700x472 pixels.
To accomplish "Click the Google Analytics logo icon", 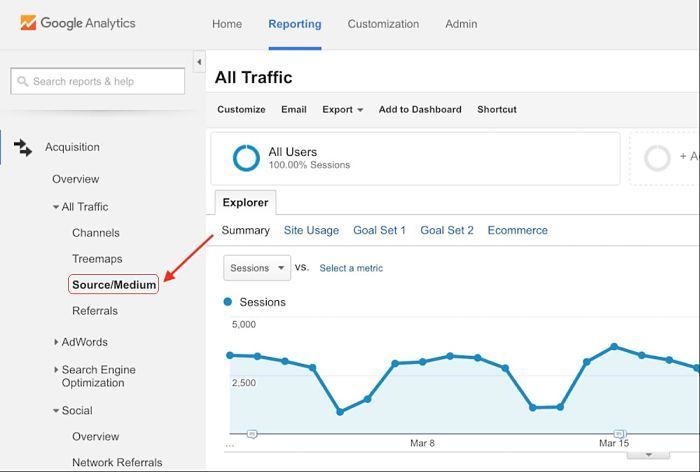I will (28, 23).
